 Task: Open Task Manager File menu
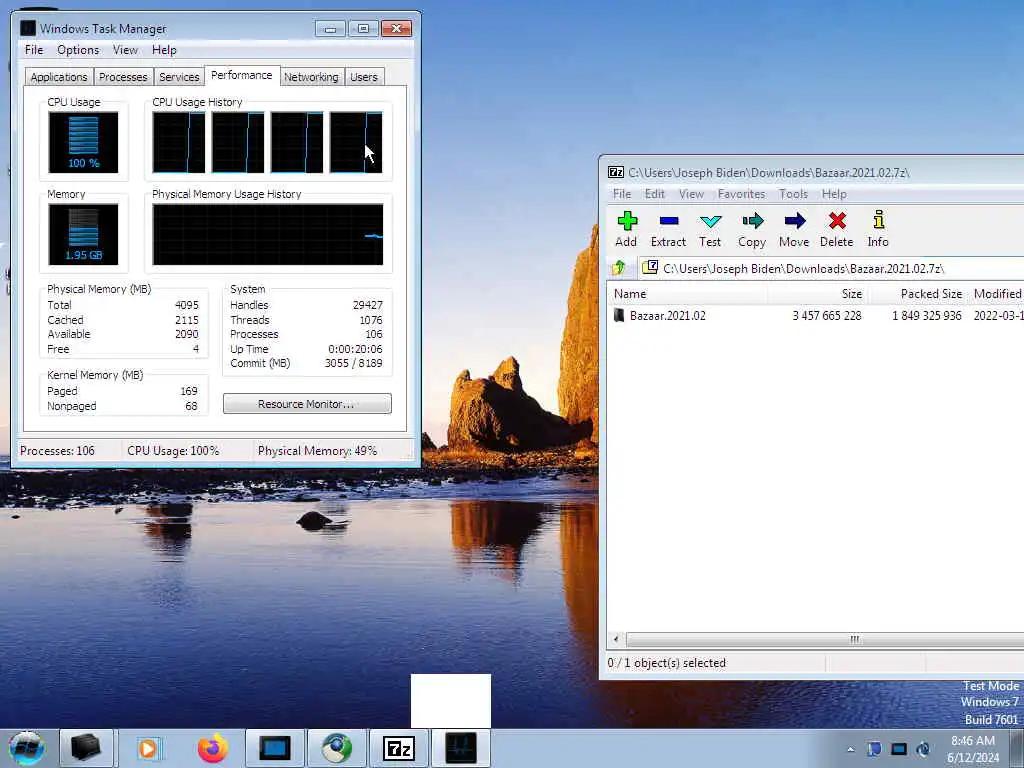[x=34, y=50]
